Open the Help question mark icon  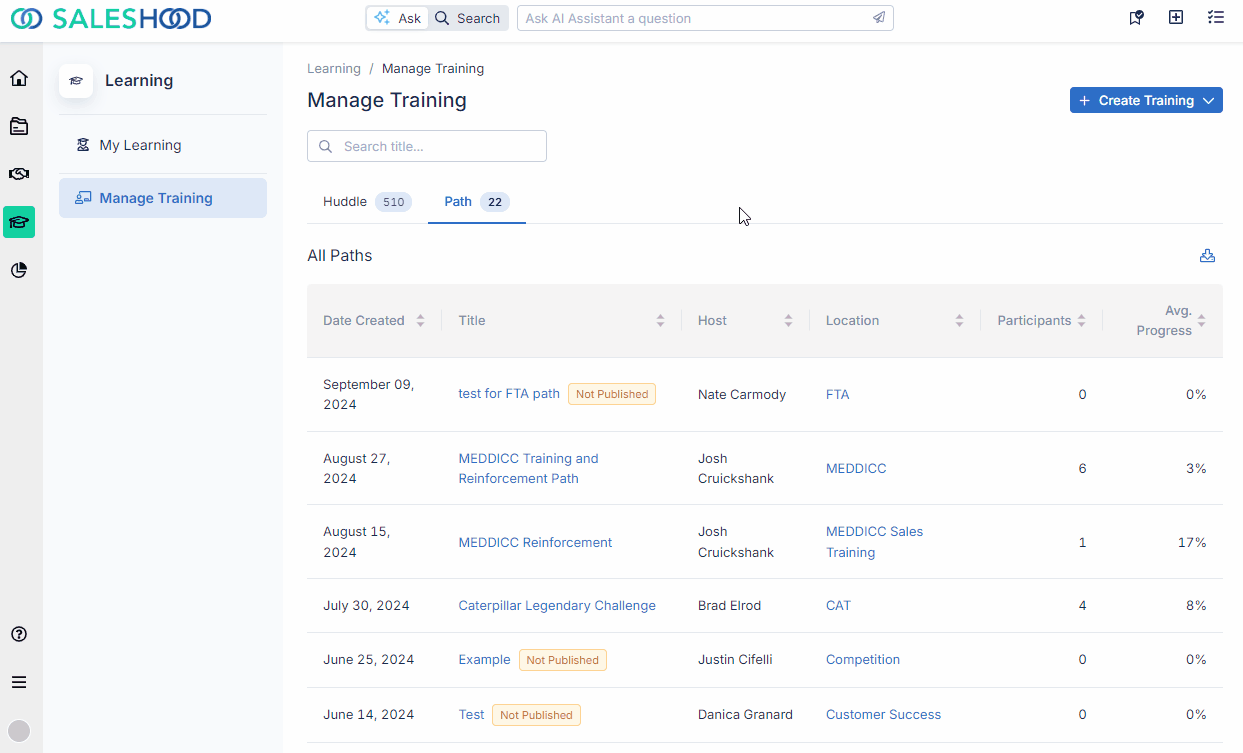[19, 634]
